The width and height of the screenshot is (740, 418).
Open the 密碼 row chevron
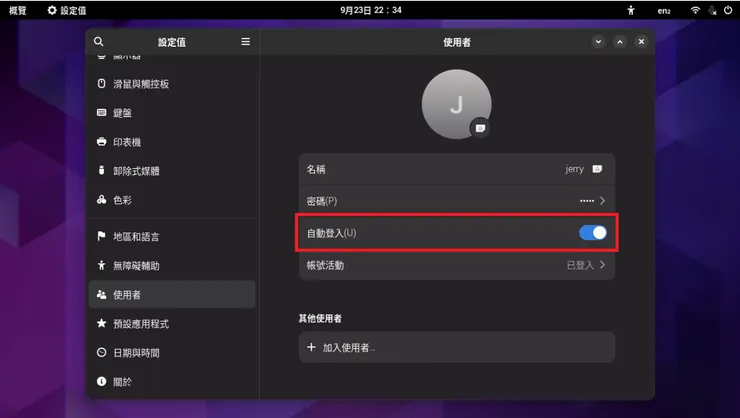coord(602,201)
